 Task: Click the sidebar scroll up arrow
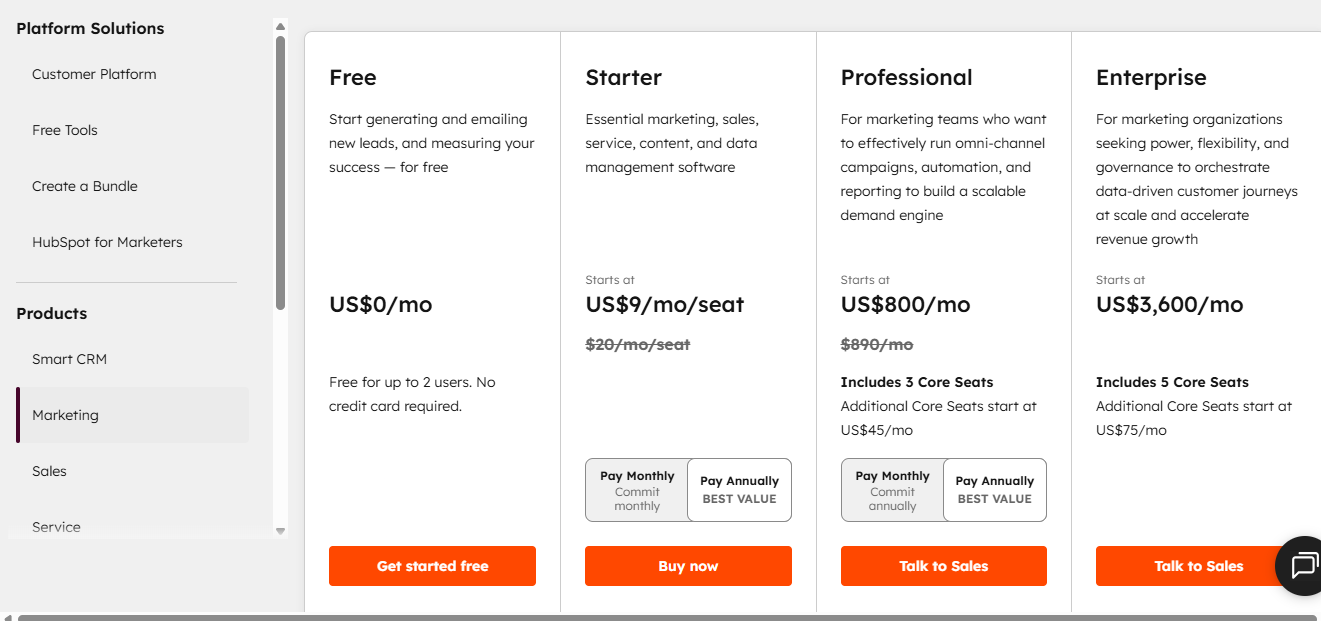click(280, 27)
